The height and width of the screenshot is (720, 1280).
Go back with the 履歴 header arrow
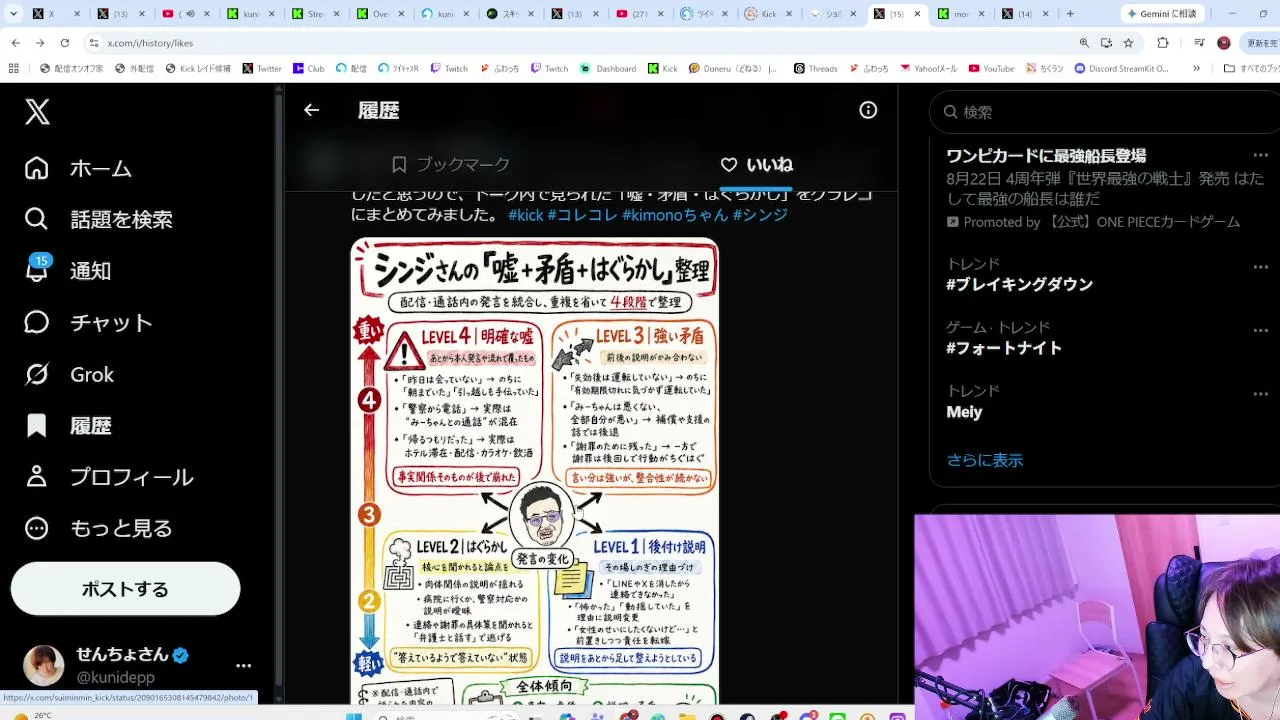click(x=312, y=110)
